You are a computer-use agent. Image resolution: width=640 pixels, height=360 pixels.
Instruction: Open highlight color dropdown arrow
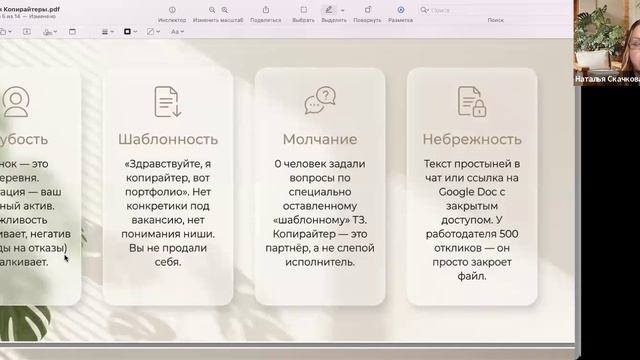click(x=342, y=10)
